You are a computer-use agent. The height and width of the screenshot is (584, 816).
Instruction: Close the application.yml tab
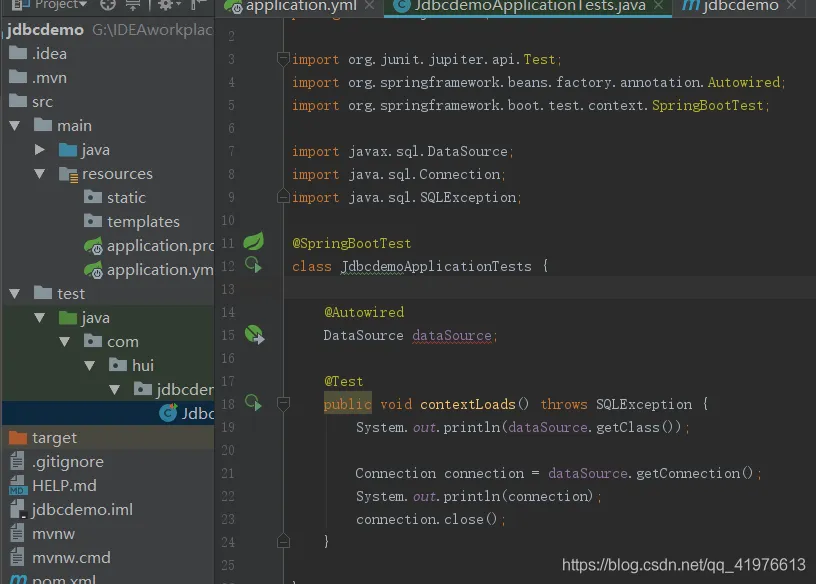tap(369, 5)
